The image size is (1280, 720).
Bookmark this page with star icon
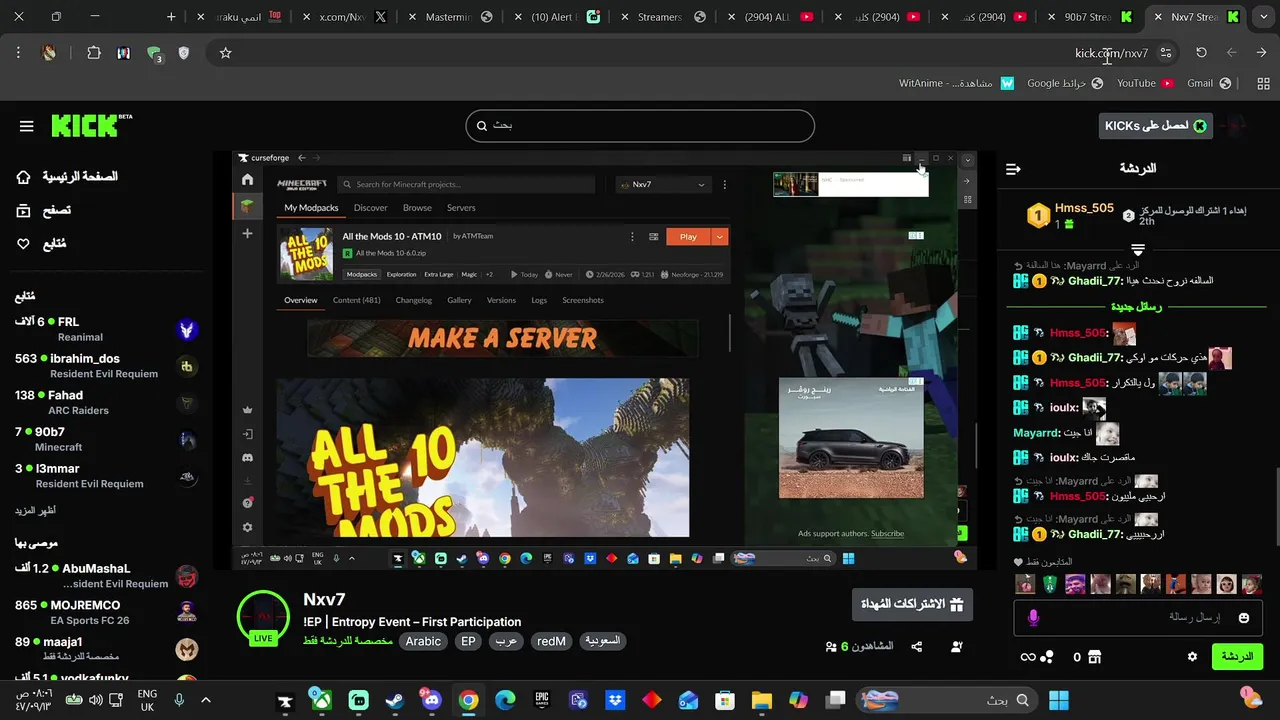coord(225,53)
